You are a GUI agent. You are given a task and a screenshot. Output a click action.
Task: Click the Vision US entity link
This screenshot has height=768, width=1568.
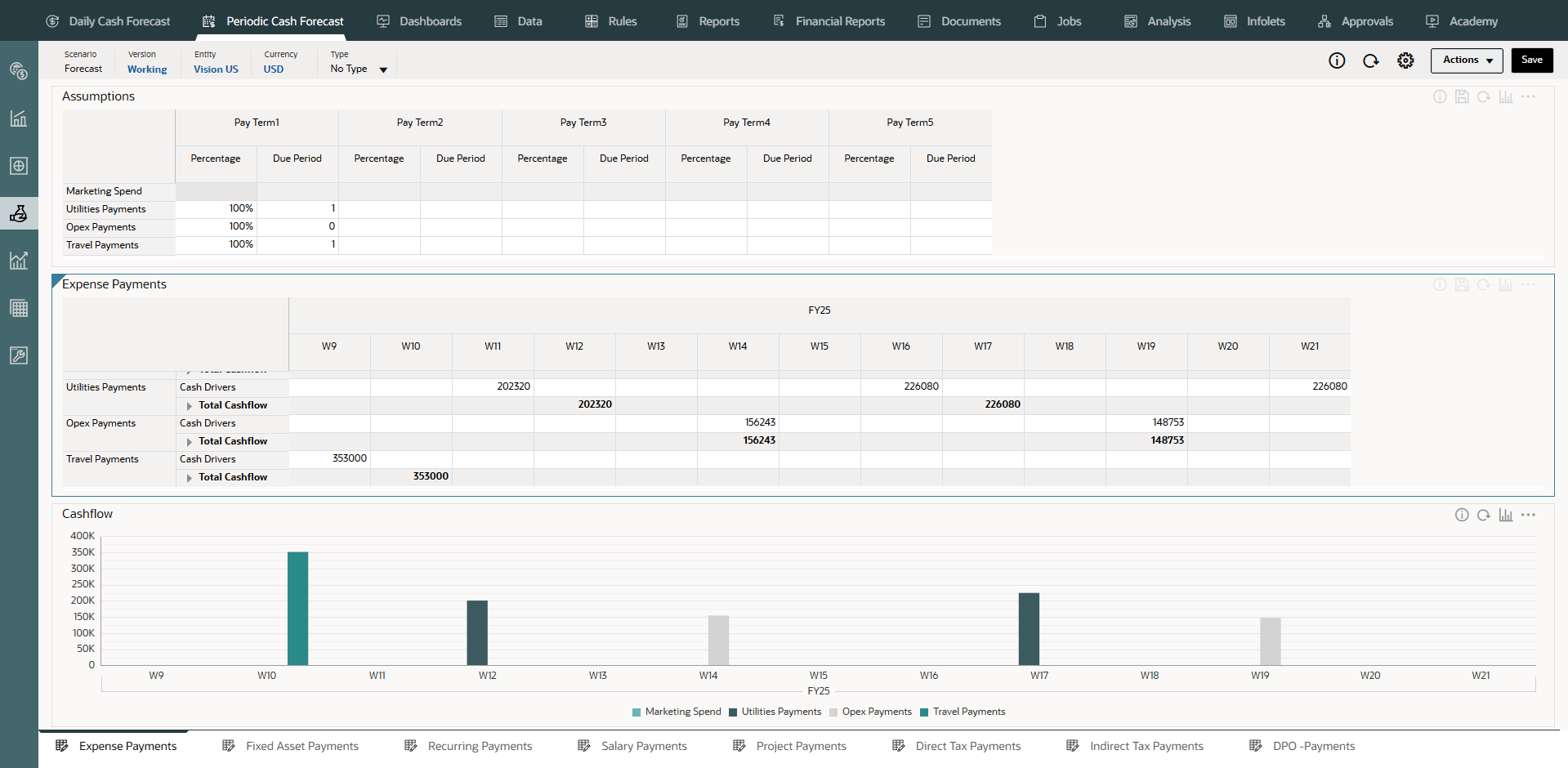216,69
